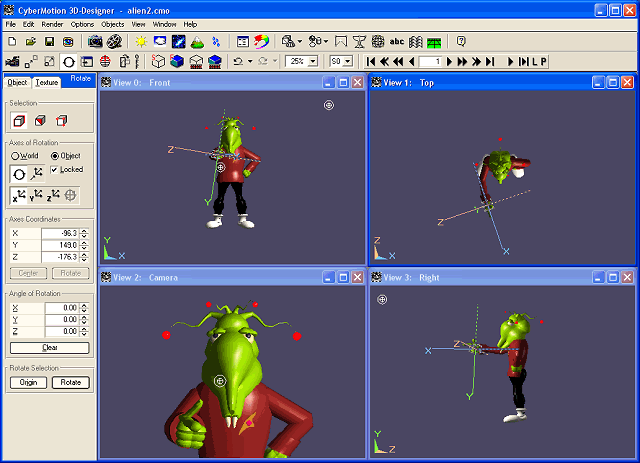Click the abc text object icon
640x463 pixels.
(397, 41)
